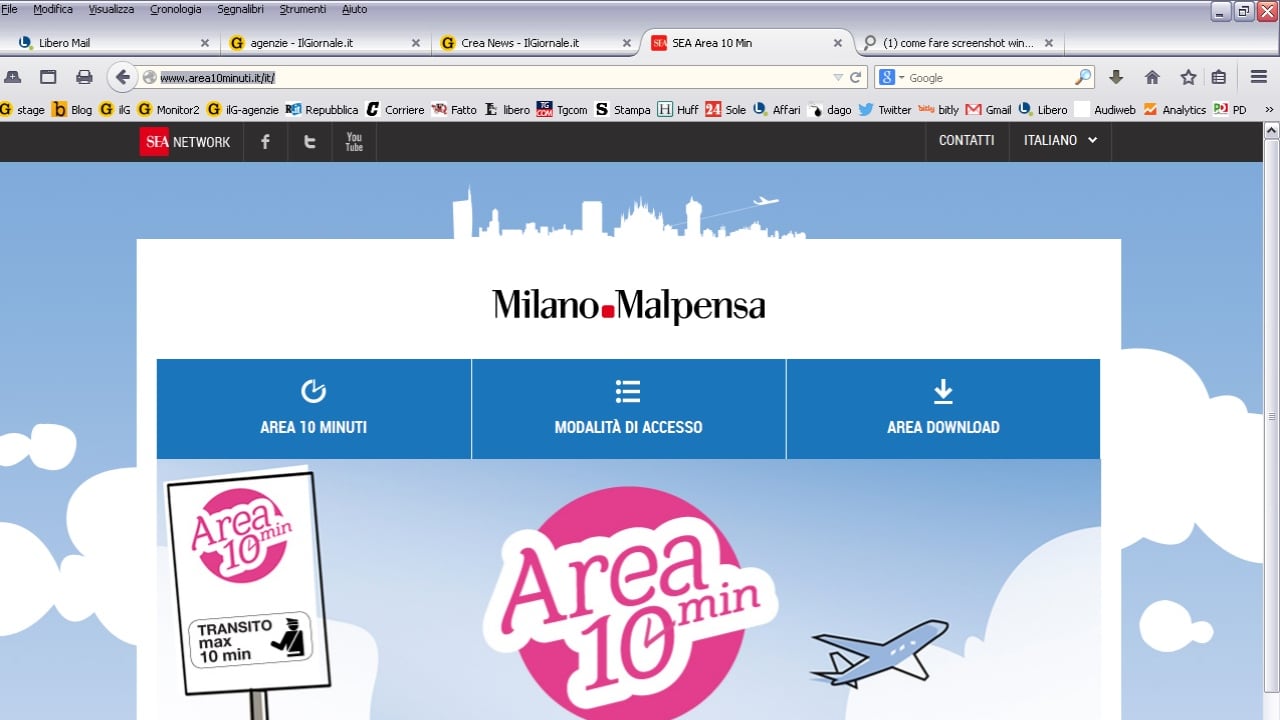Open the Strumenti menu
Screen dimensions: 1280x720
(303, 9)
